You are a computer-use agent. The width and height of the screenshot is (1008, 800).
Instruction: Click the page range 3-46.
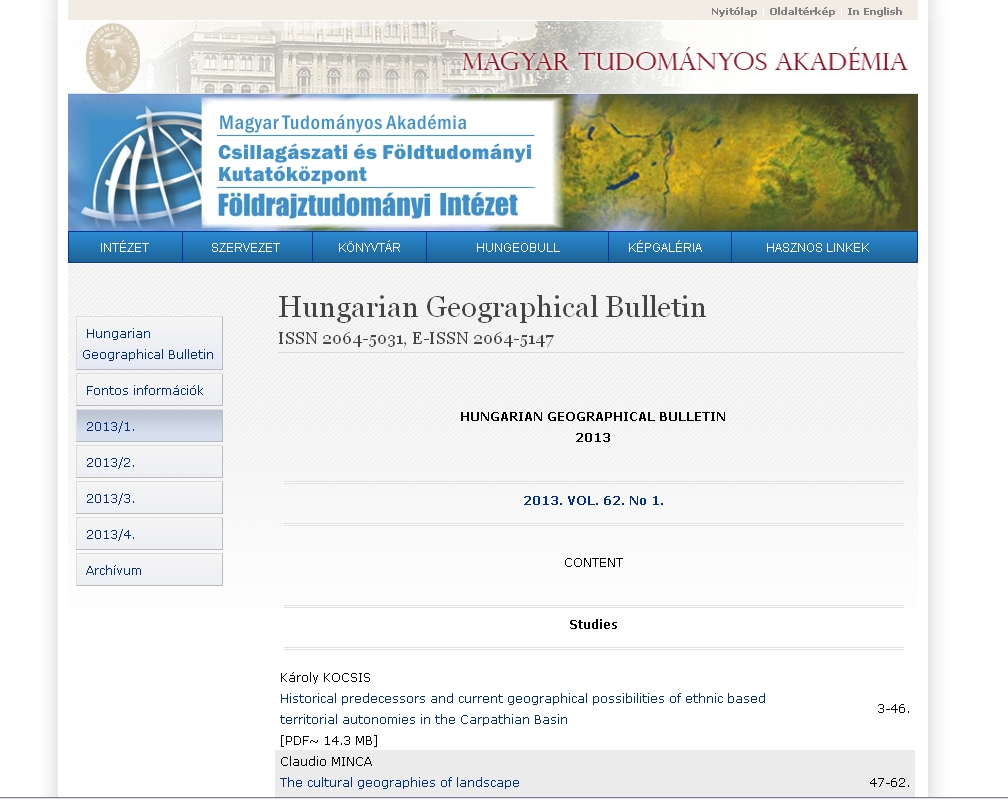coord(894,709)
